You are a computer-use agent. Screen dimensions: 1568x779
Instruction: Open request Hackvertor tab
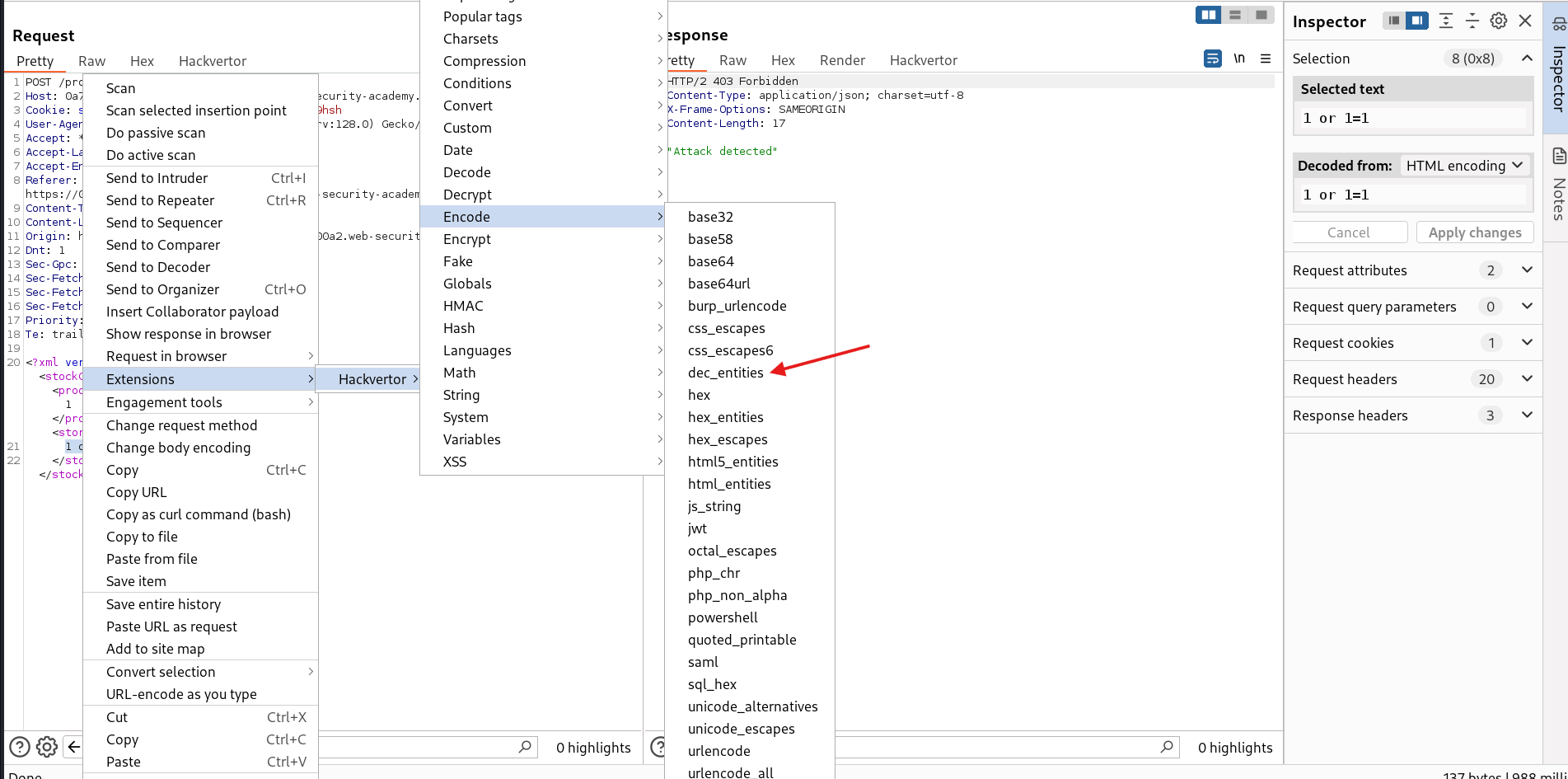pyautogui.click(x=213, y=61)
